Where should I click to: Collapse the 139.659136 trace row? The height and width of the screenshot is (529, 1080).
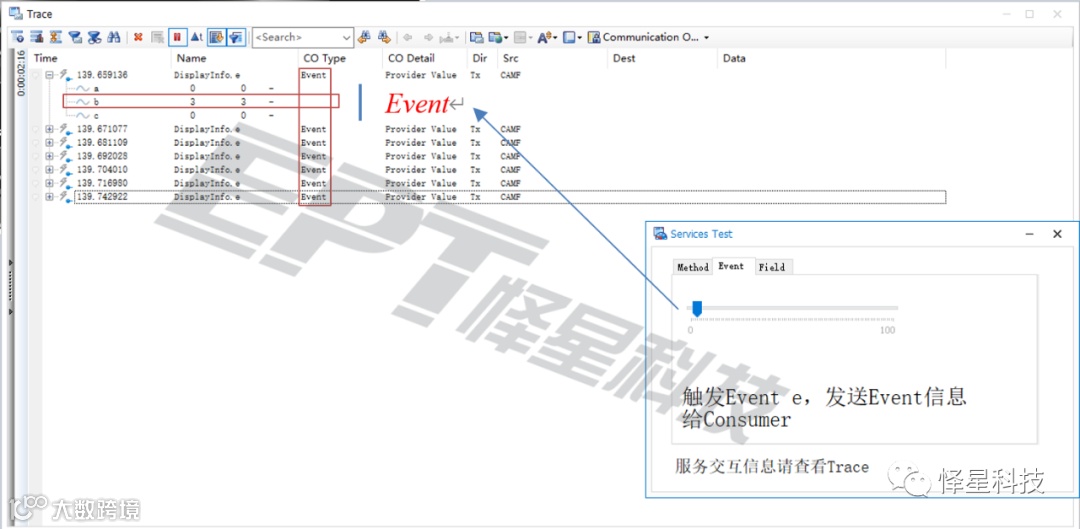(50, 75)
